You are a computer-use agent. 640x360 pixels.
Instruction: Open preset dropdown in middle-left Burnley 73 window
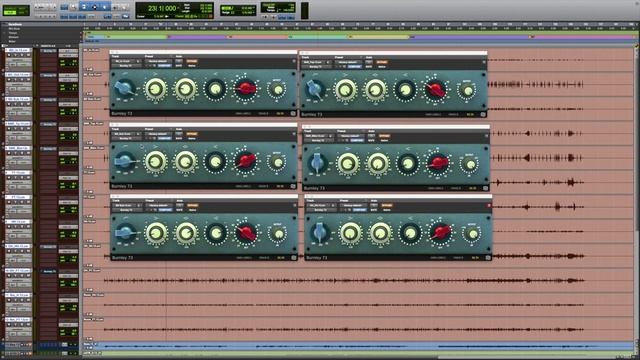(x=158, y=134)
